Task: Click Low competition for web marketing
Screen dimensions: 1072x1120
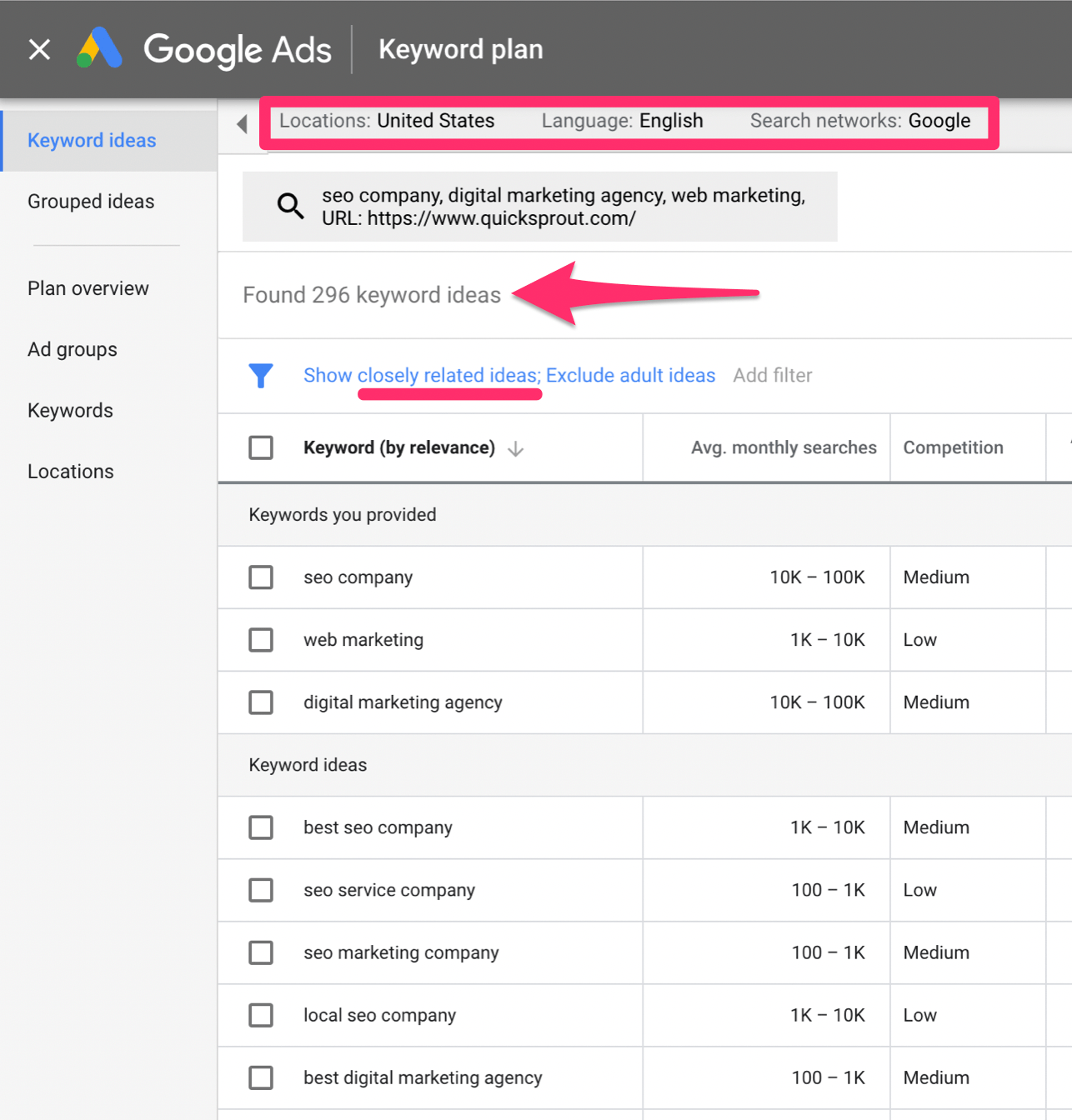Action: 919,640
